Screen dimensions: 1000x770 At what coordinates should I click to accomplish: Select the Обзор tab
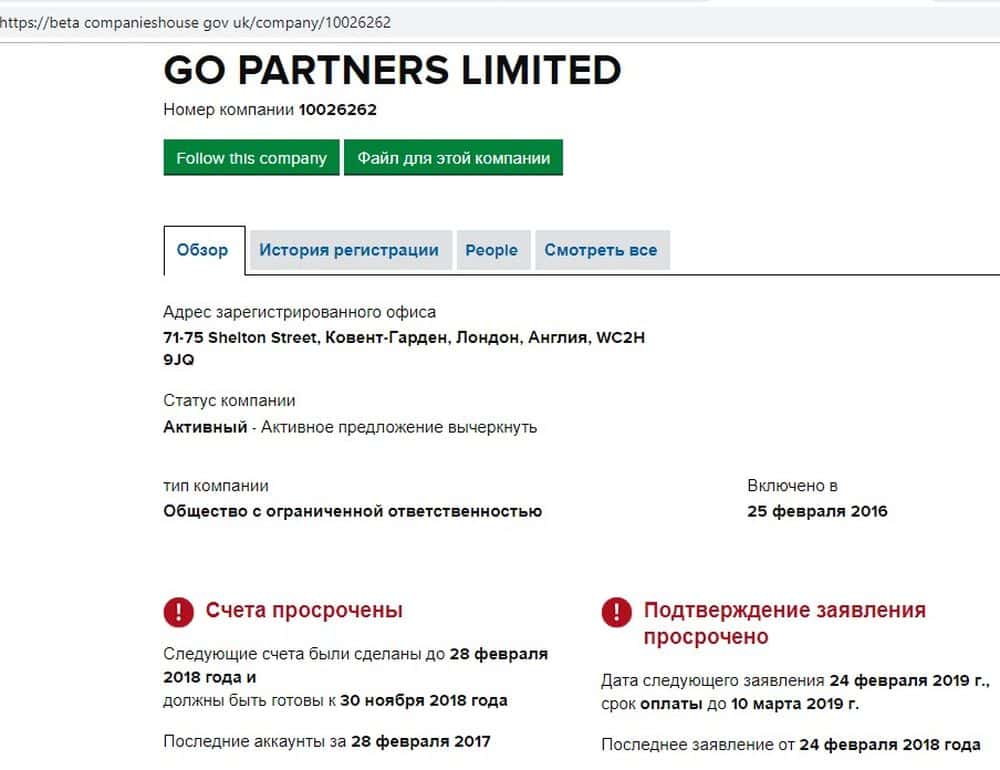[x=203, y=250]
